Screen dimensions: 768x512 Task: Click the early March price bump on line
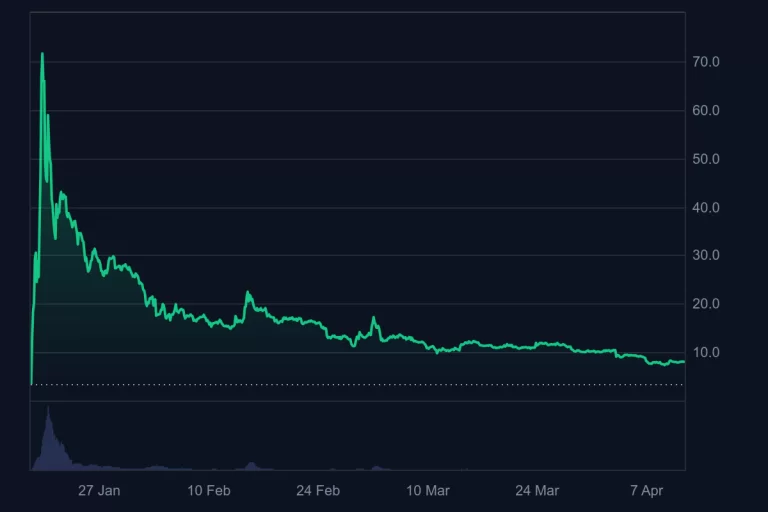[374, 319]
